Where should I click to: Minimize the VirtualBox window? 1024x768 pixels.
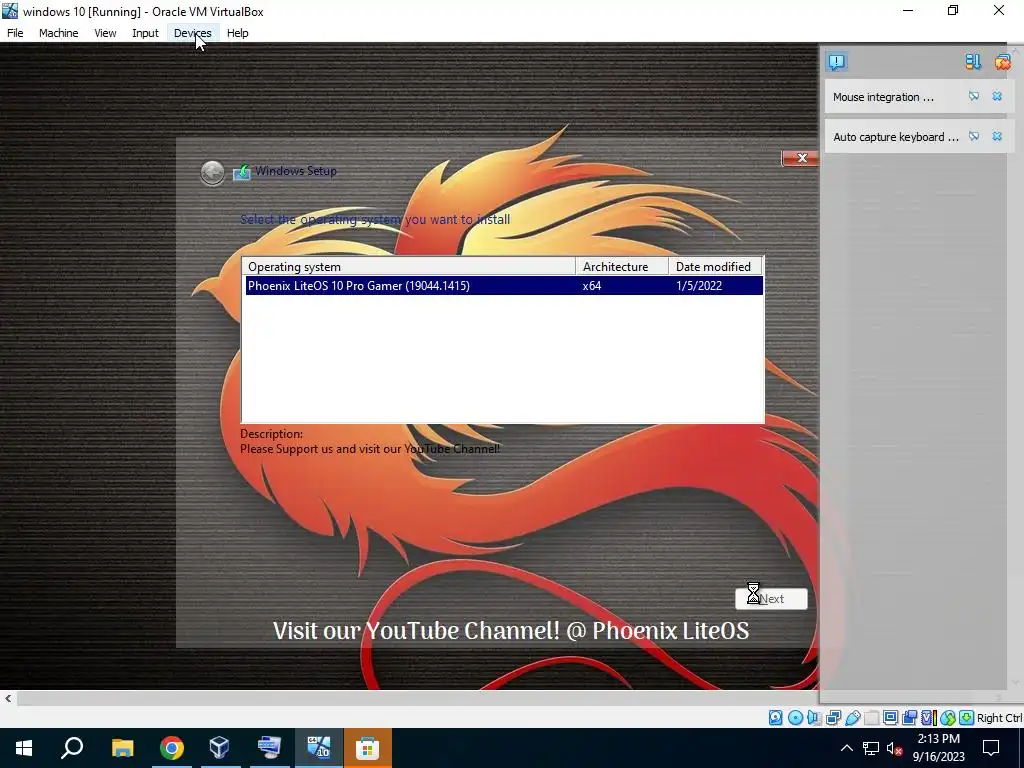click(x=908, y=10)
